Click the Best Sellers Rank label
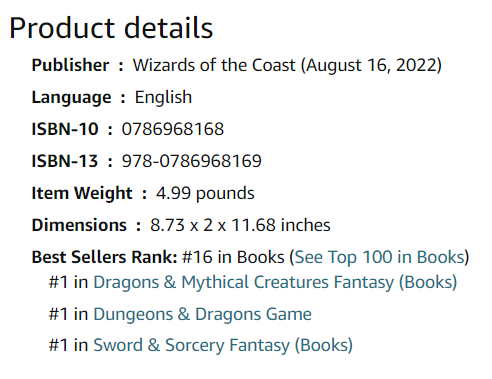492x379 pixels. pos(104,257)
